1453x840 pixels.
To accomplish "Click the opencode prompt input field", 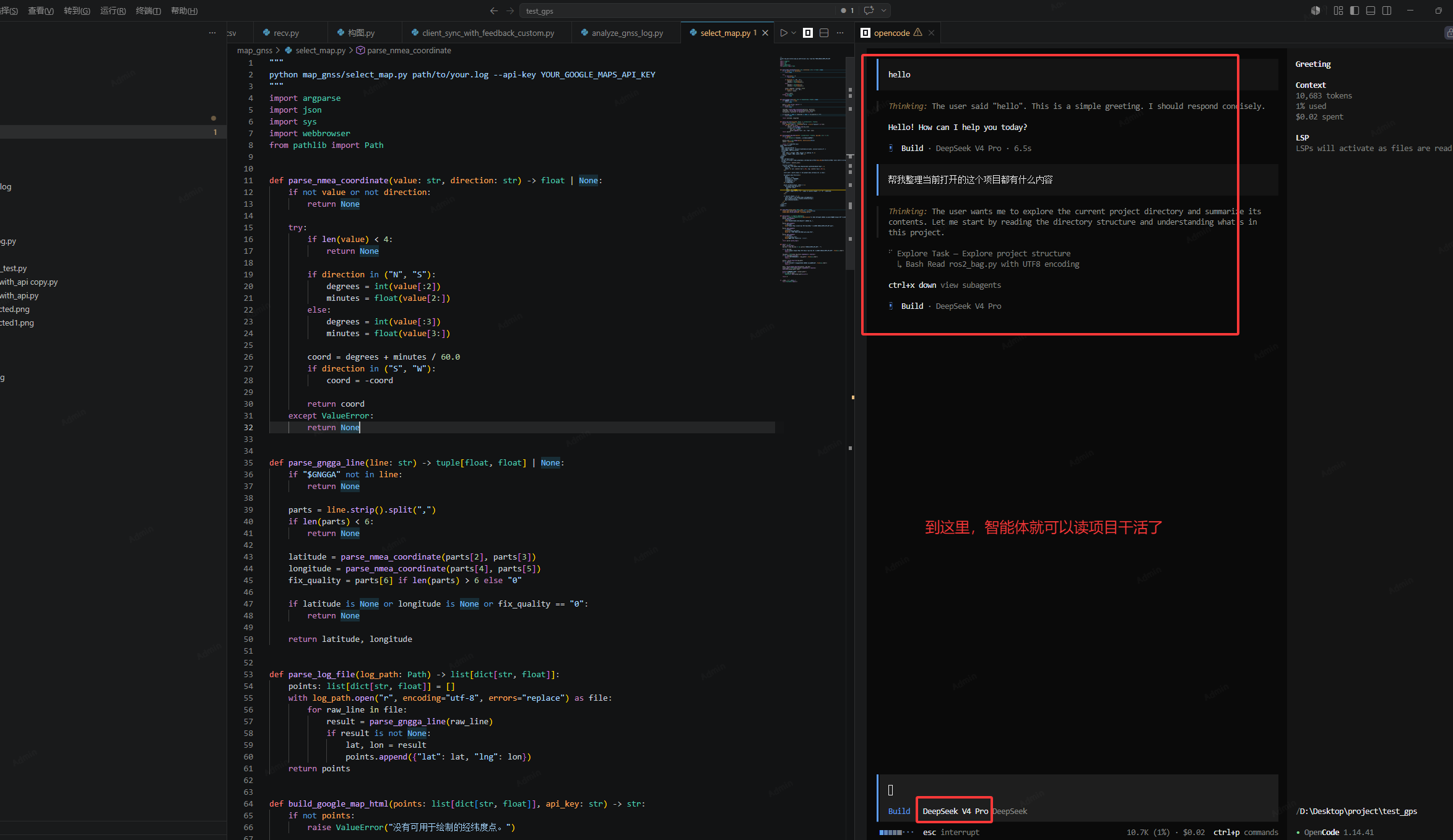I will (x=1077, y=790).
